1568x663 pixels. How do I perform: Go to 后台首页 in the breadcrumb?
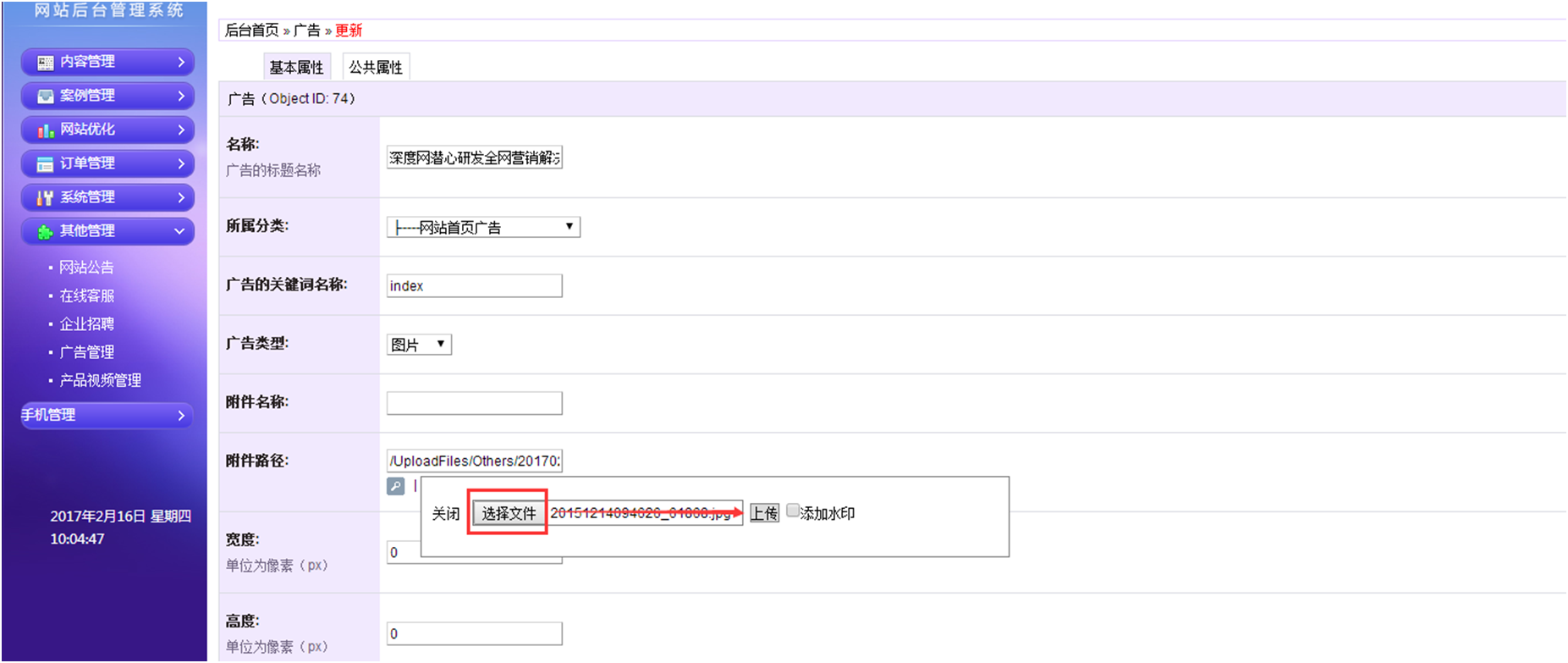pyautogui.click(x=251, y=30)
